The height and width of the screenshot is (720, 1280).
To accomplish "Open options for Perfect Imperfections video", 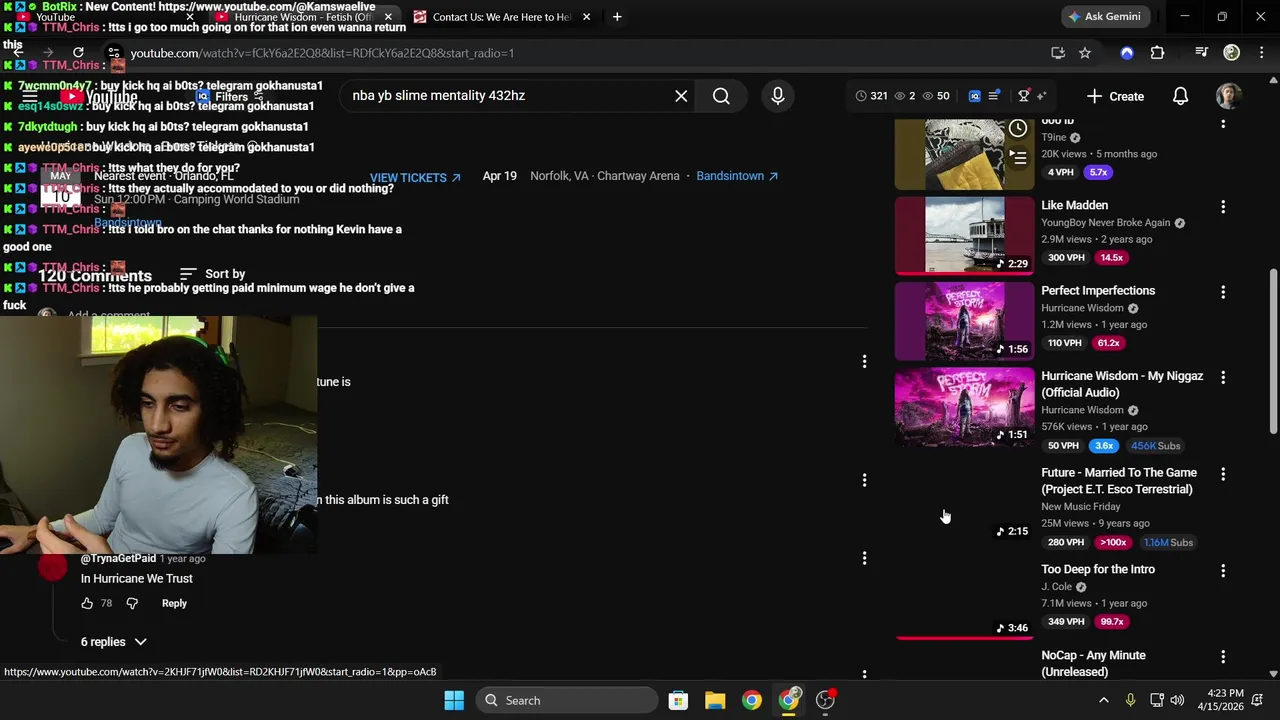I will coord(1223,292).
